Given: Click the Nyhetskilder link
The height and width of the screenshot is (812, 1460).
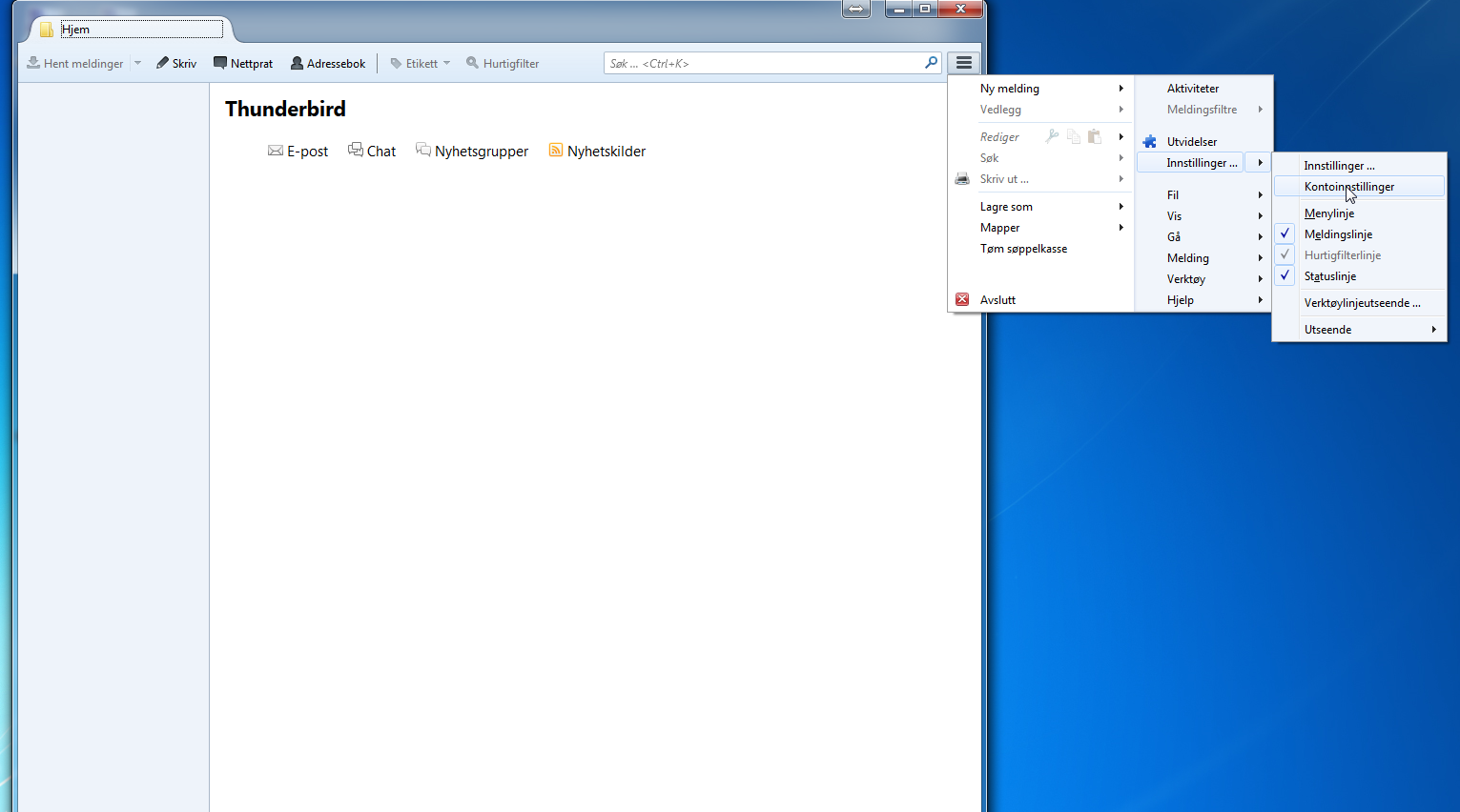Looking at the screenshot, I should [607, 151].
